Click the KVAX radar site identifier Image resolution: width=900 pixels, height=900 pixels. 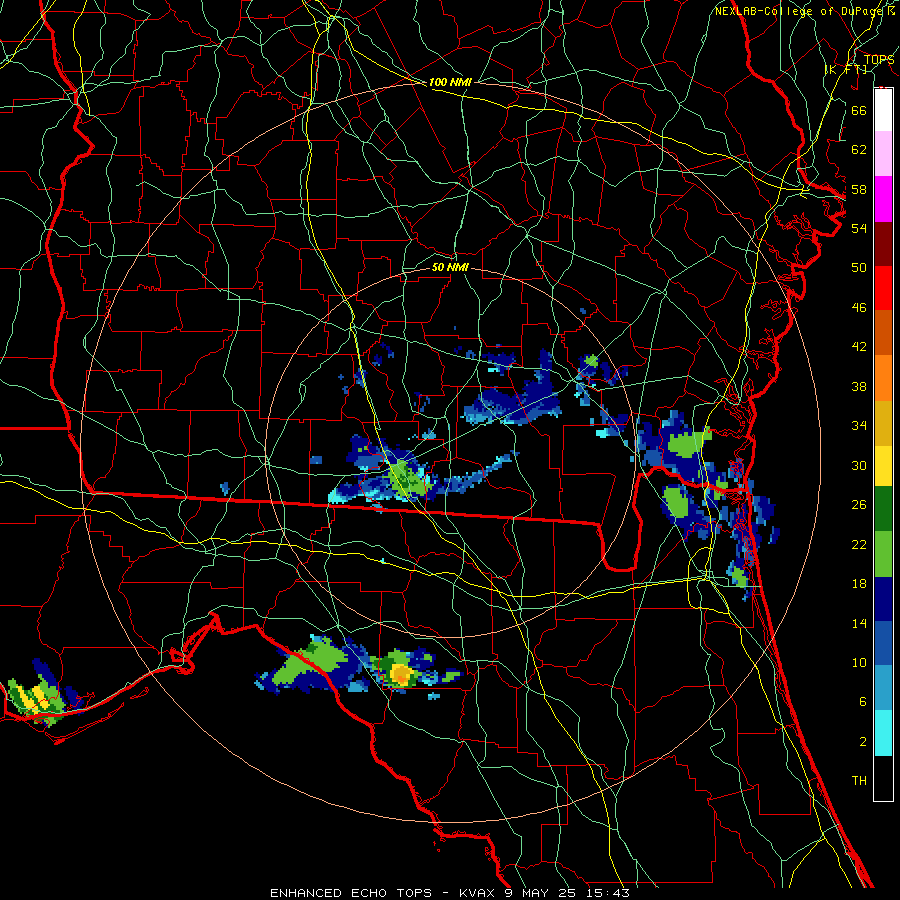tap(479, 893)
